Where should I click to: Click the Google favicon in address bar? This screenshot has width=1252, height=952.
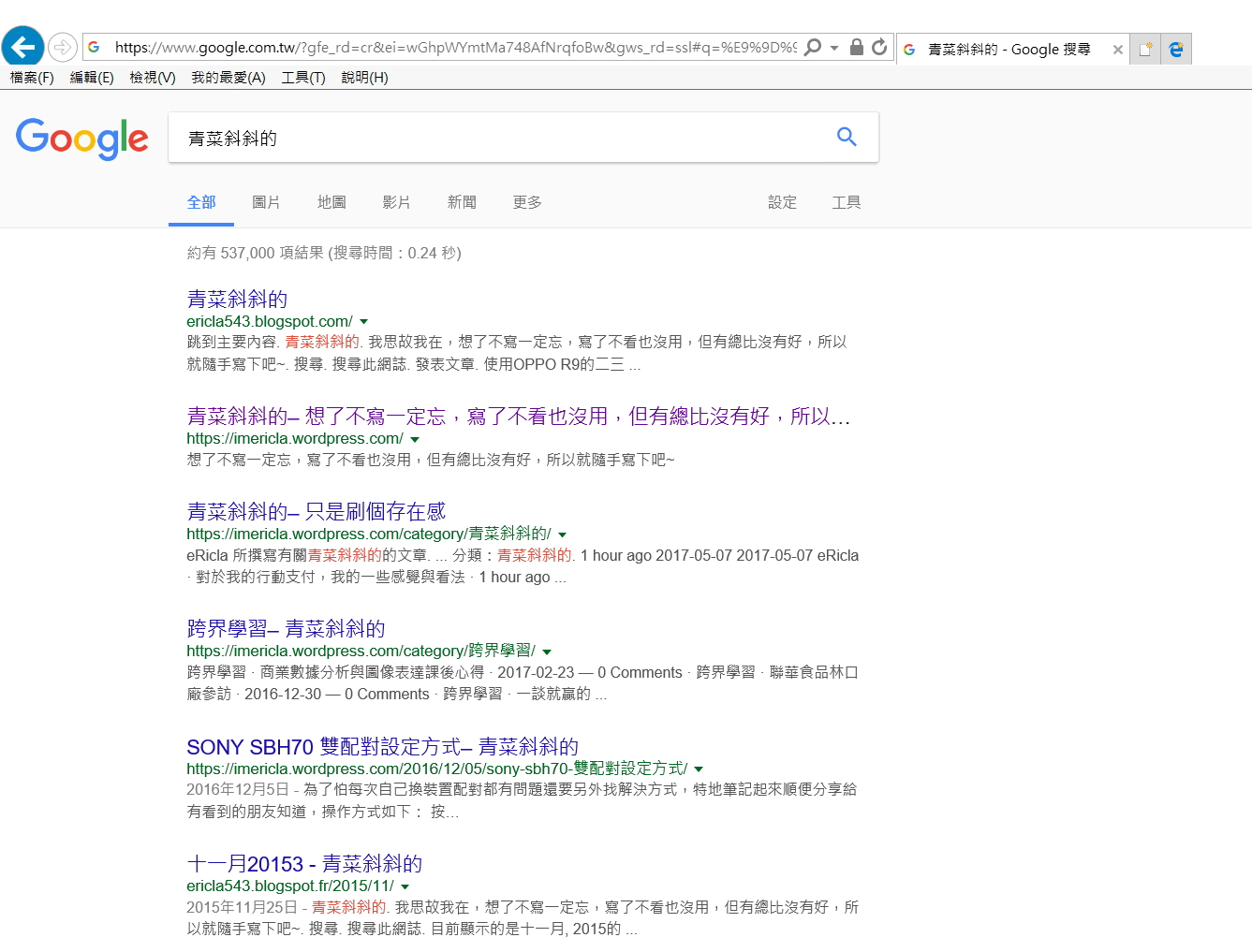94,47
